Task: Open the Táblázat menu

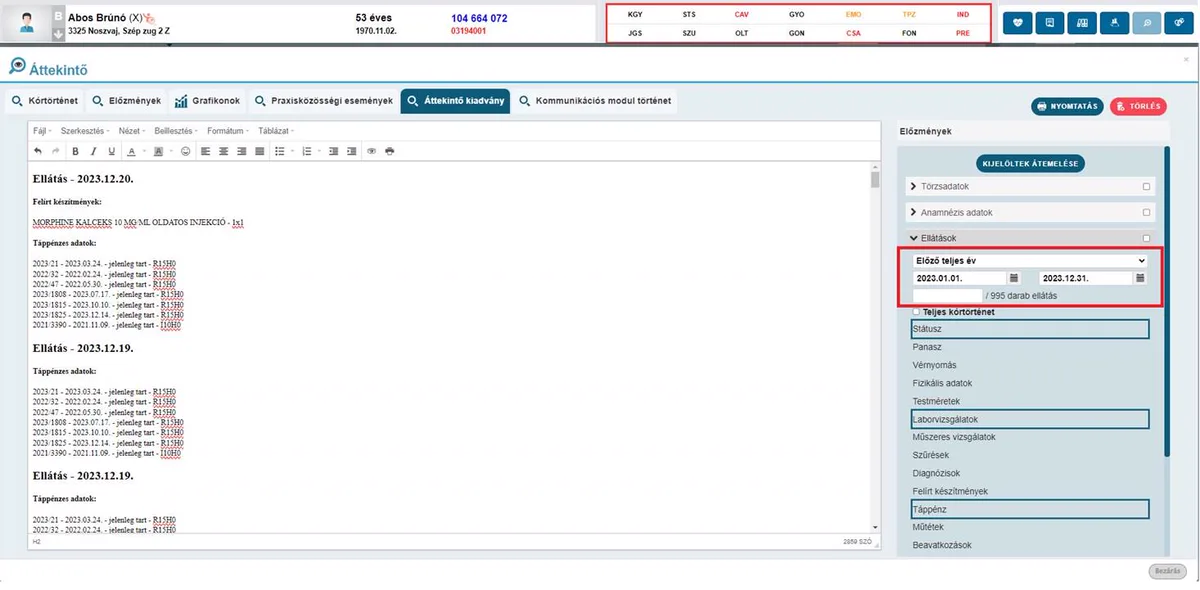Action: [x=276, y=131]
